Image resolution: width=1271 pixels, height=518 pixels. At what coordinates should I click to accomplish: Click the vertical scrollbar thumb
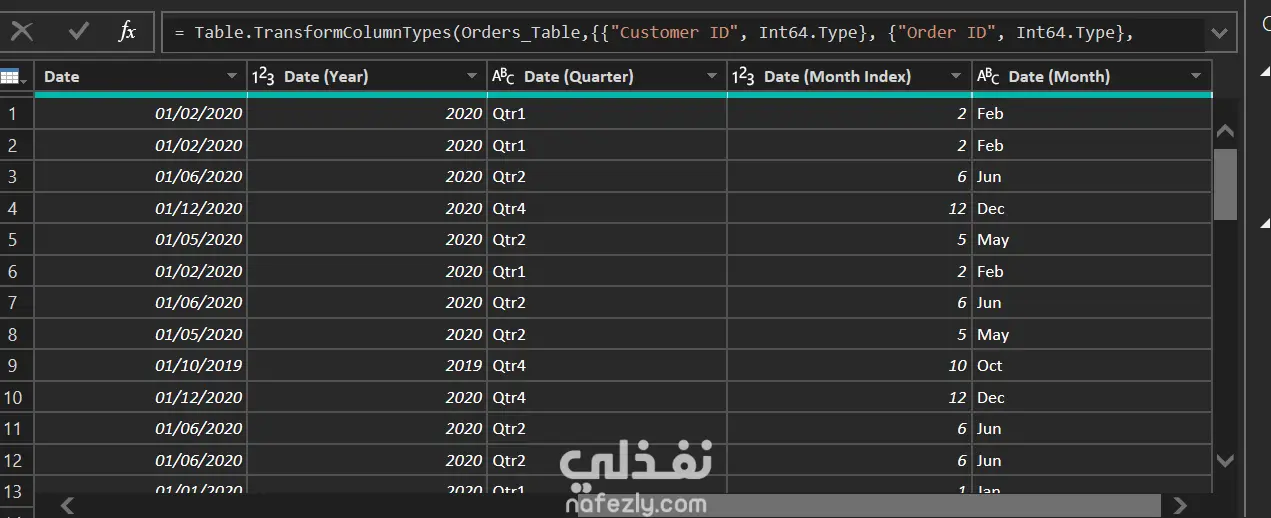point(1225,184)
